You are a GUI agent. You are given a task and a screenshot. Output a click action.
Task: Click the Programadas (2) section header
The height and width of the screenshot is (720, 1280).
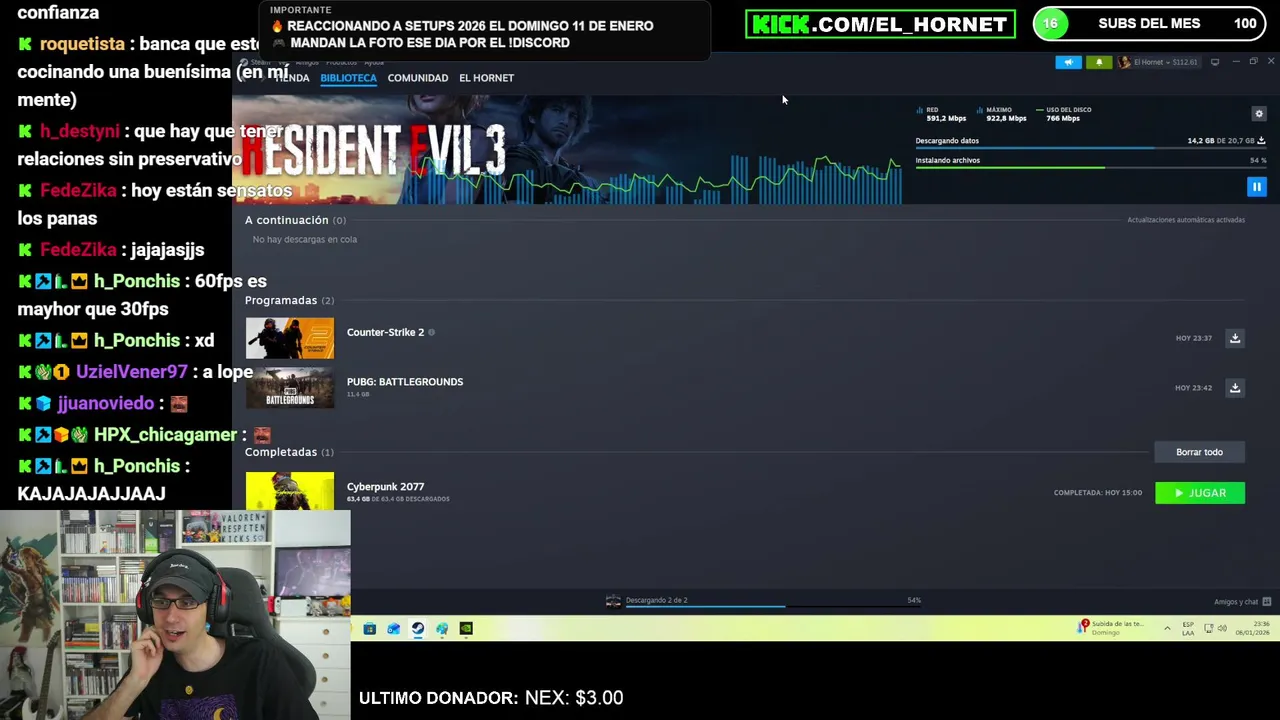289,300
